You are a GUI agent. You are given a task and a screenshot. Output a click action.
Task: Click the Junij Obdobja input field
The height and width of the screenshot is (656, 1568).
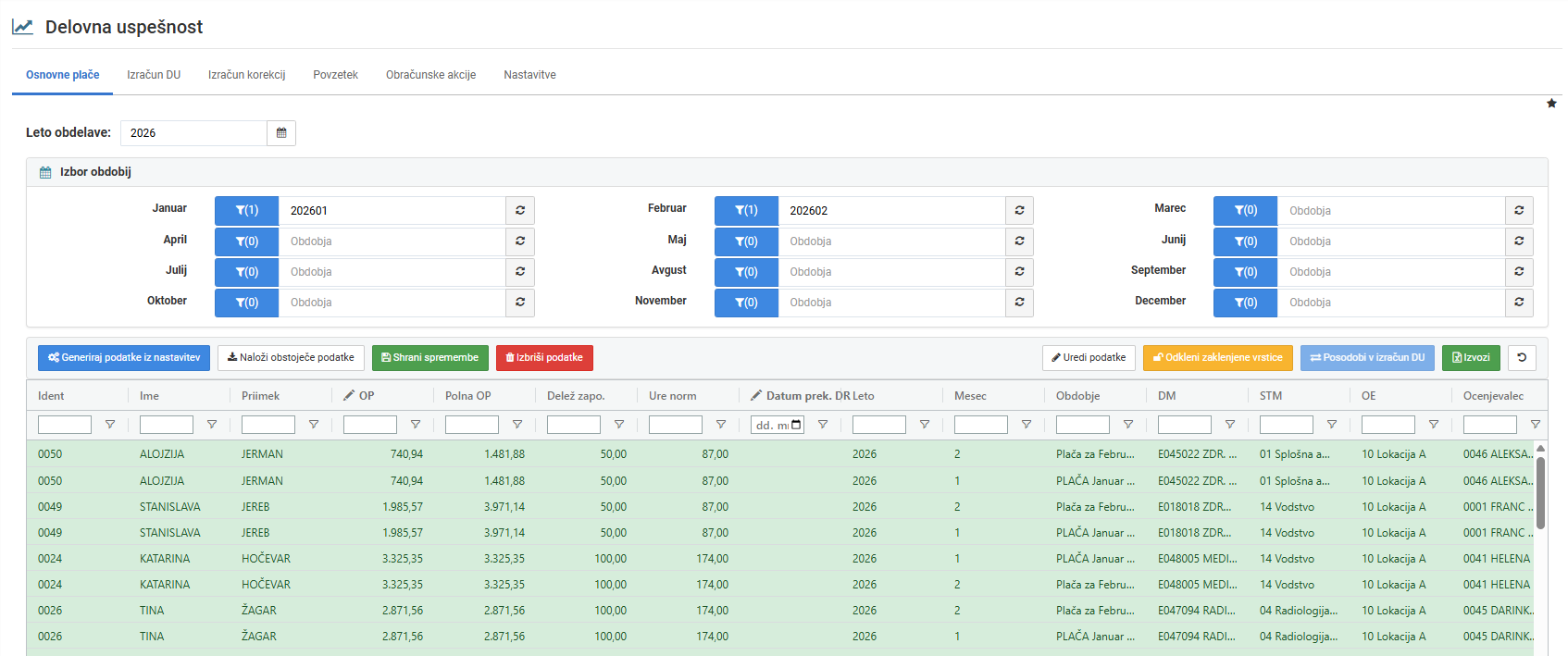pyautogui.click(x=1390, y=241)
